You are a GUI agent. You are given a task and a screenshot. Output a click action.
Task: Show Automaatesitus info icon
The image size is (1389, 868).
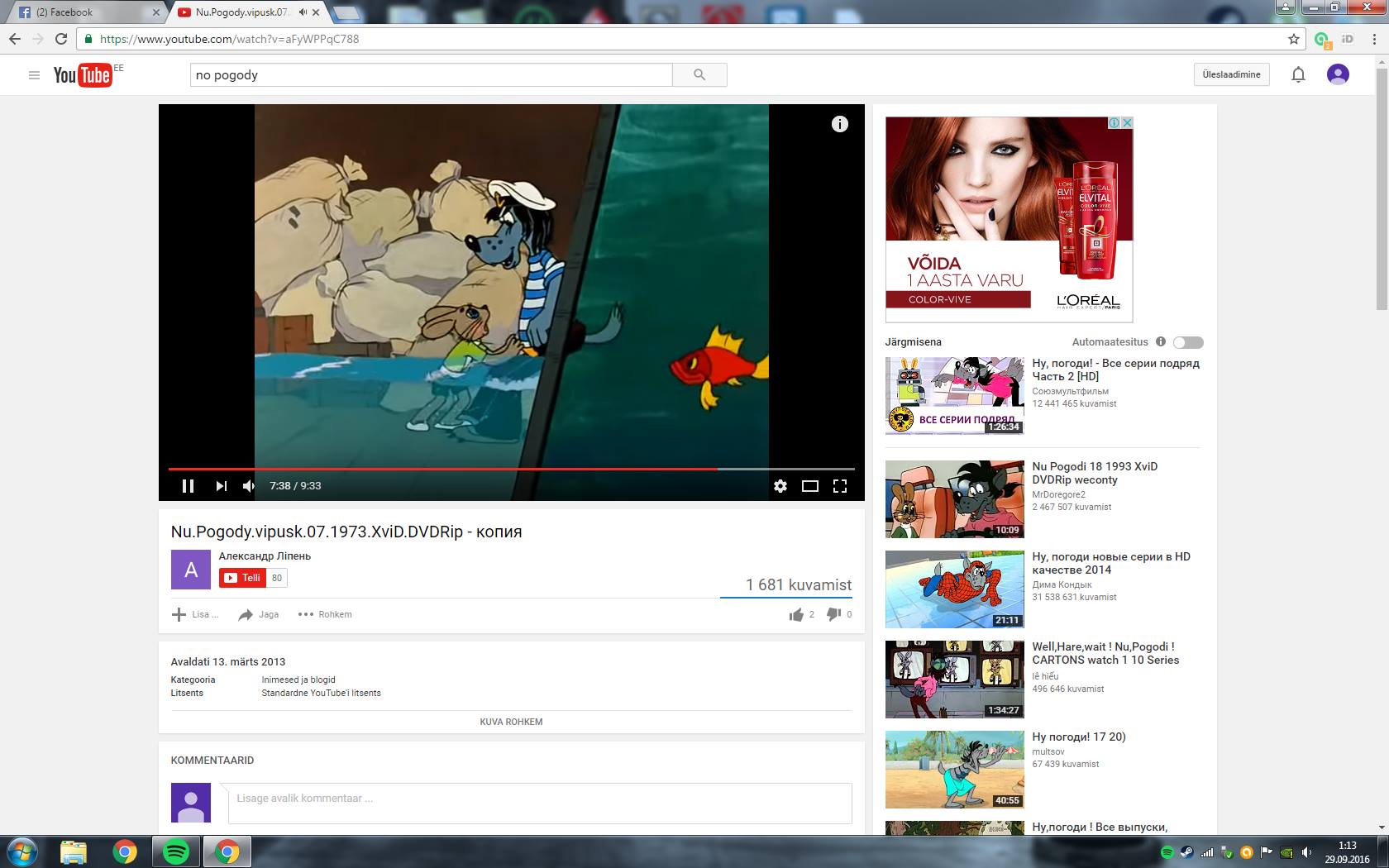tap(1160, 341)
